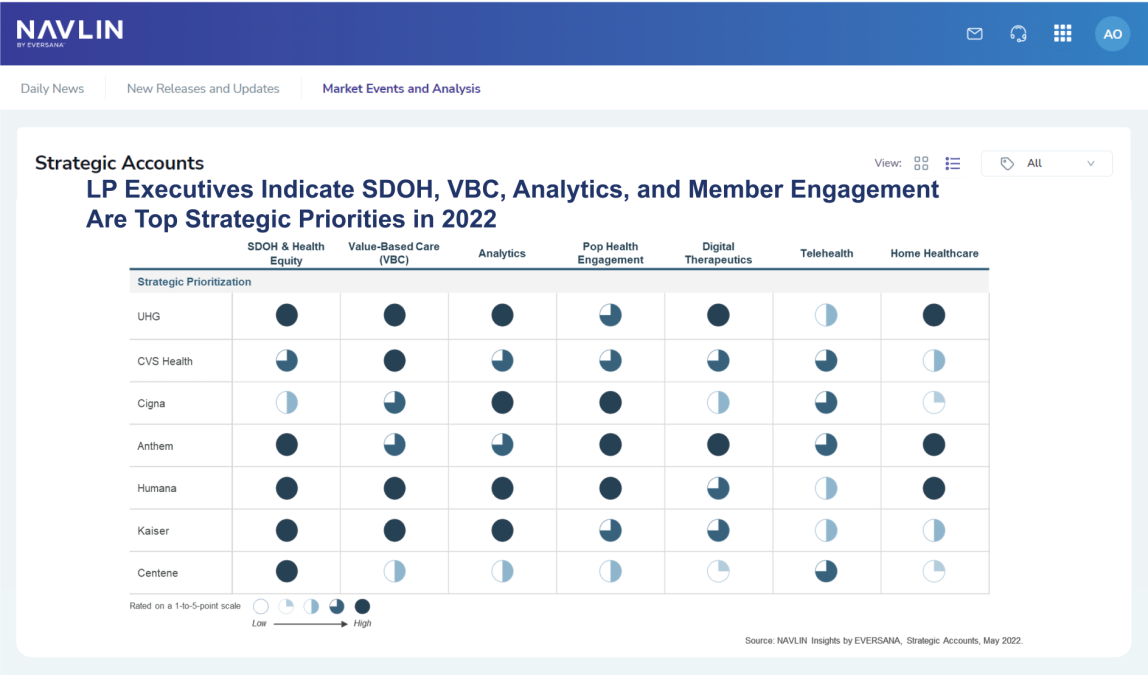Click Kaiser's Home Healthcare rating circle
This screenshot has height=675, width=1148.
coord(933,531)
